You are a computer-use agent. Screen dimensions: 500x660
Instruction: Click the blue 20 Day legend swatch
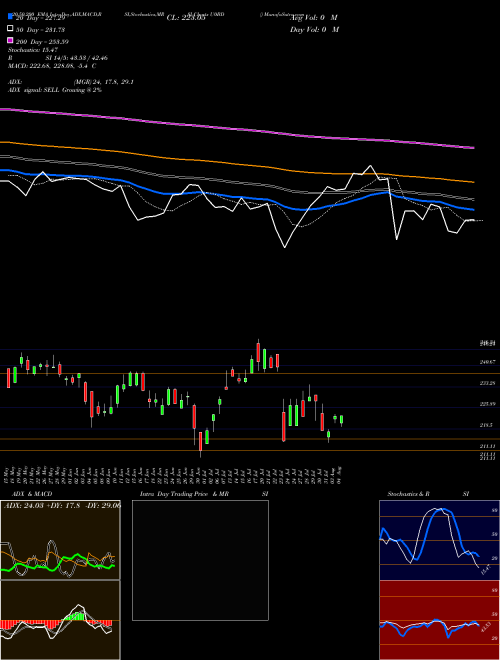coord(11,17)
